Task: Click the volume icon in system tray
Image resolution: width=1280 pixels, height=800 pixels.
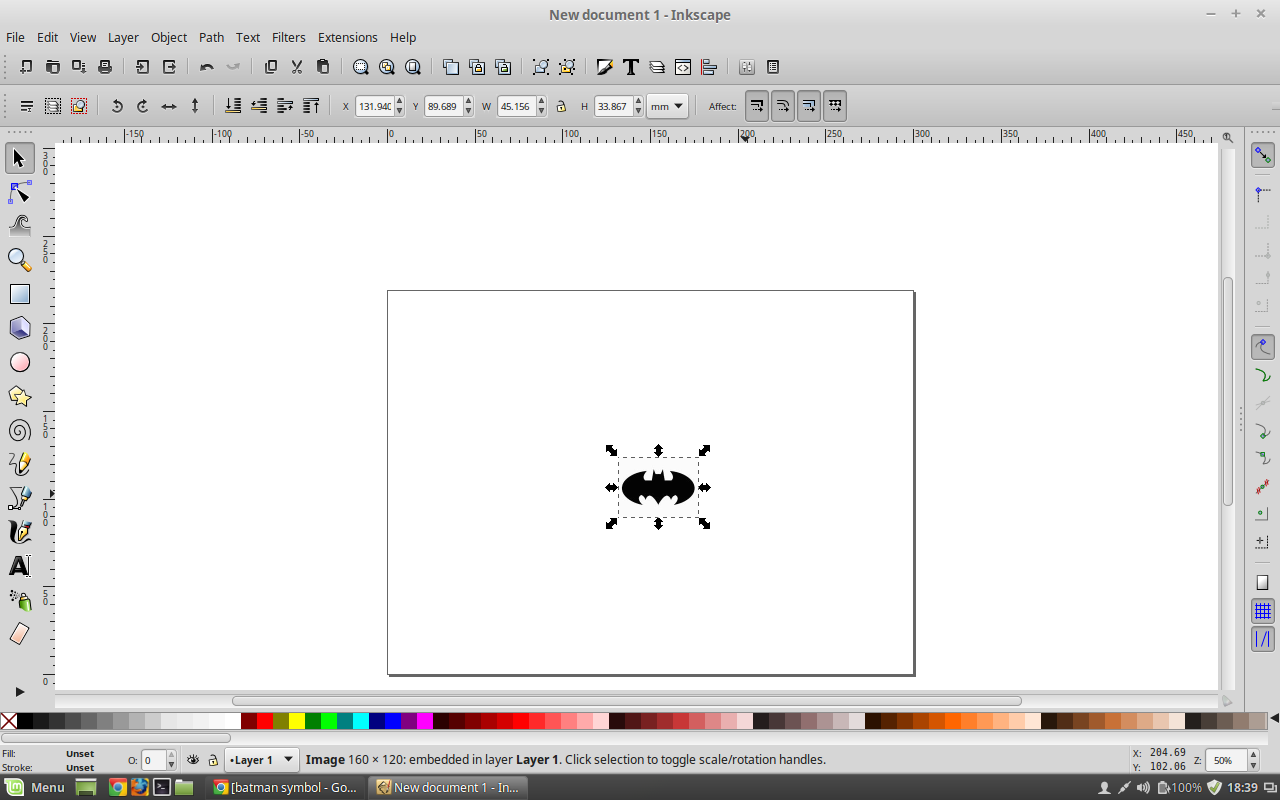Action: point(1144,787)
